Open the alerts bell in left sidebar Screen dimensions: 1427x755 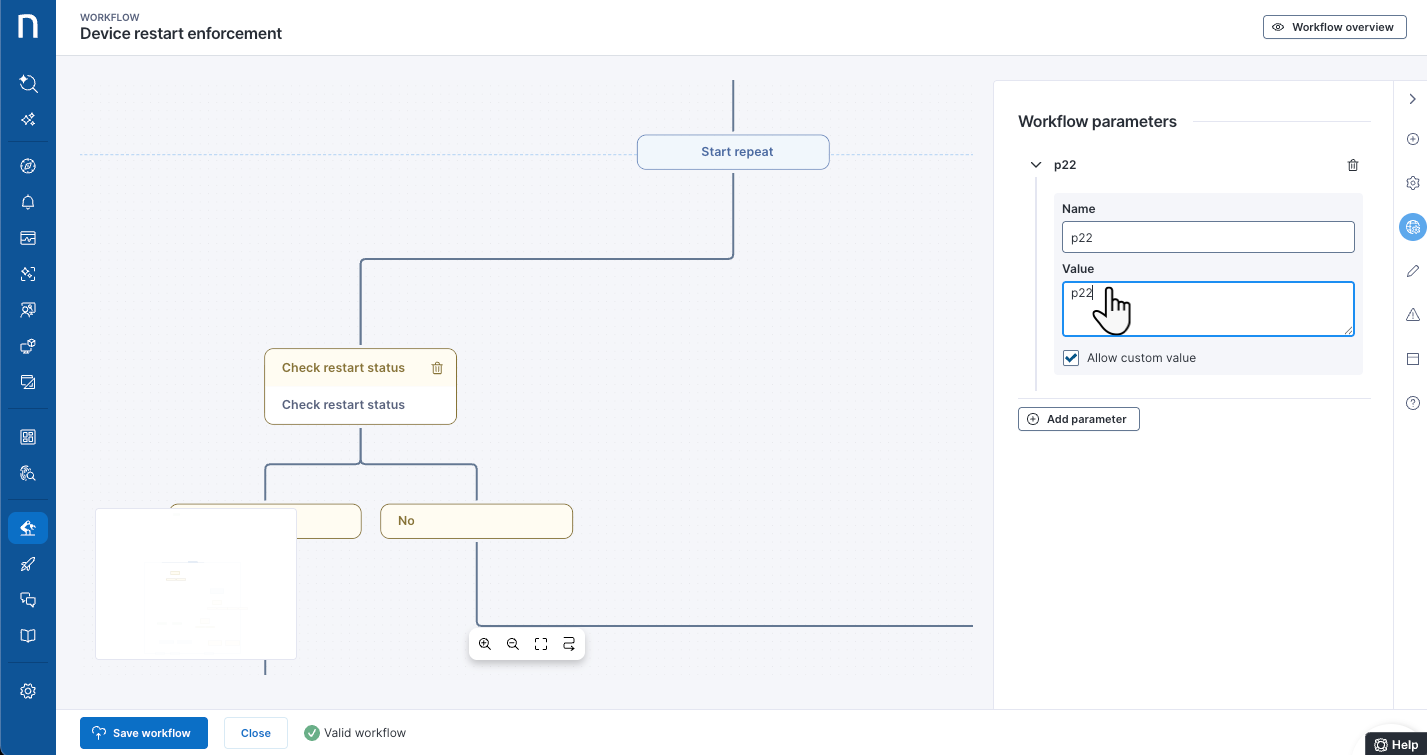pos(28,202)
